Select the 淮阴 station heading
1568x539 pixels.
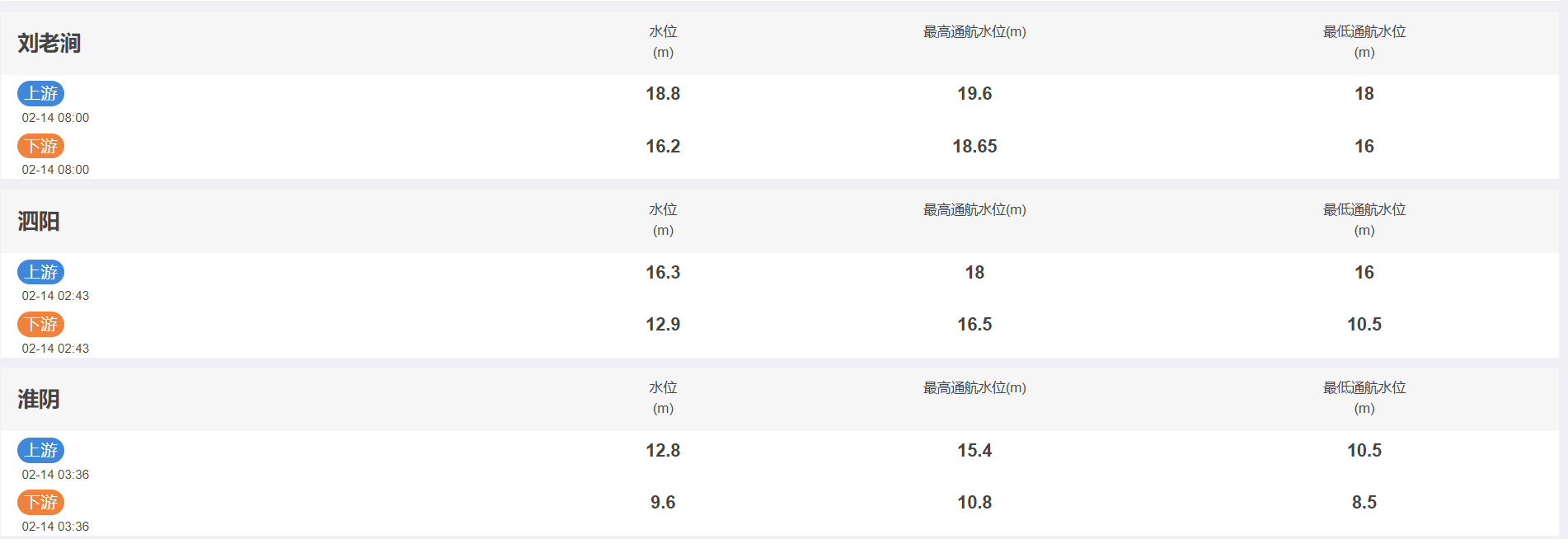[39, 399]
